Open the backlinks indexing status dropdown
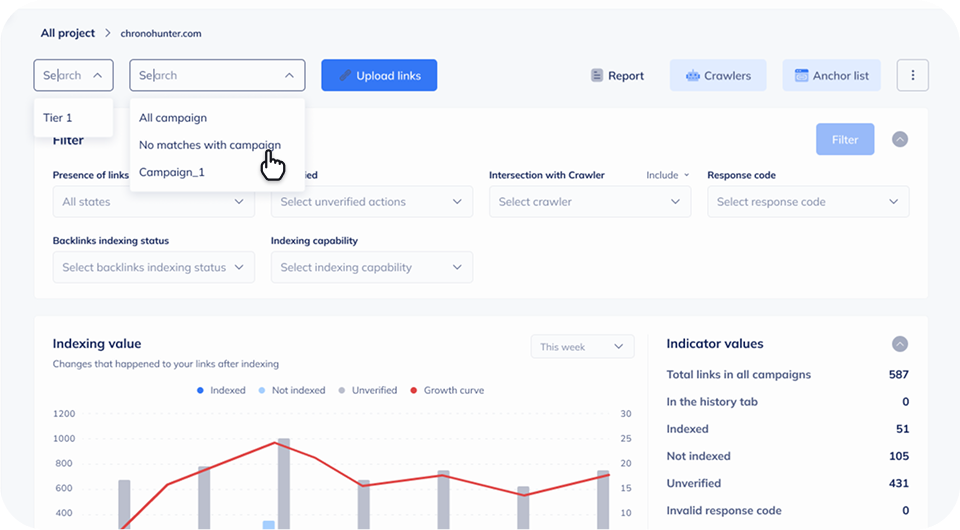 pos(153,267)
